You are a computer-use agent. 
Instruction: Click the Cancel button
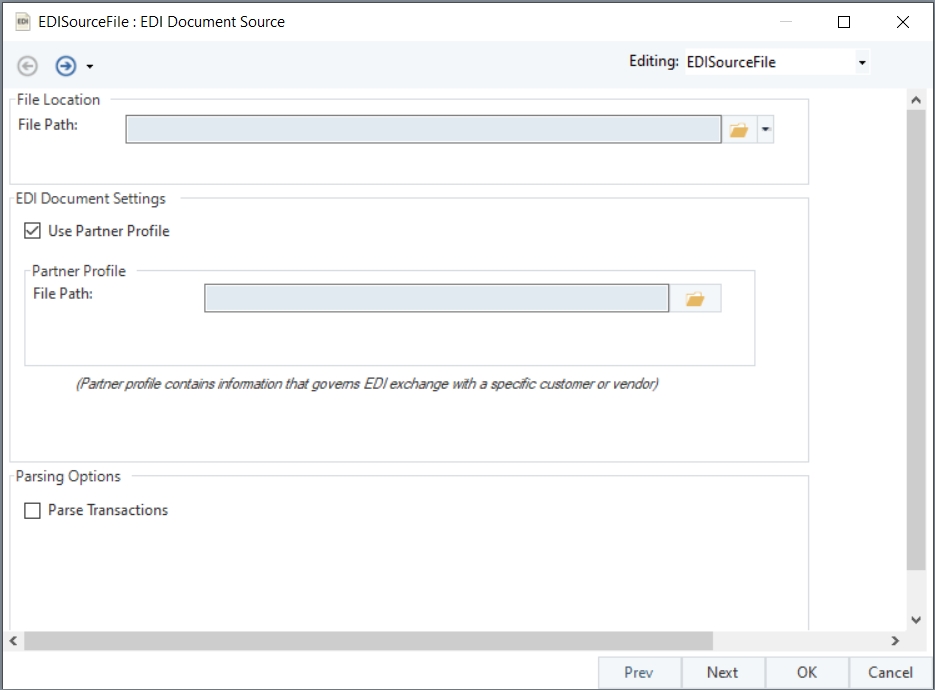[890, 673]
